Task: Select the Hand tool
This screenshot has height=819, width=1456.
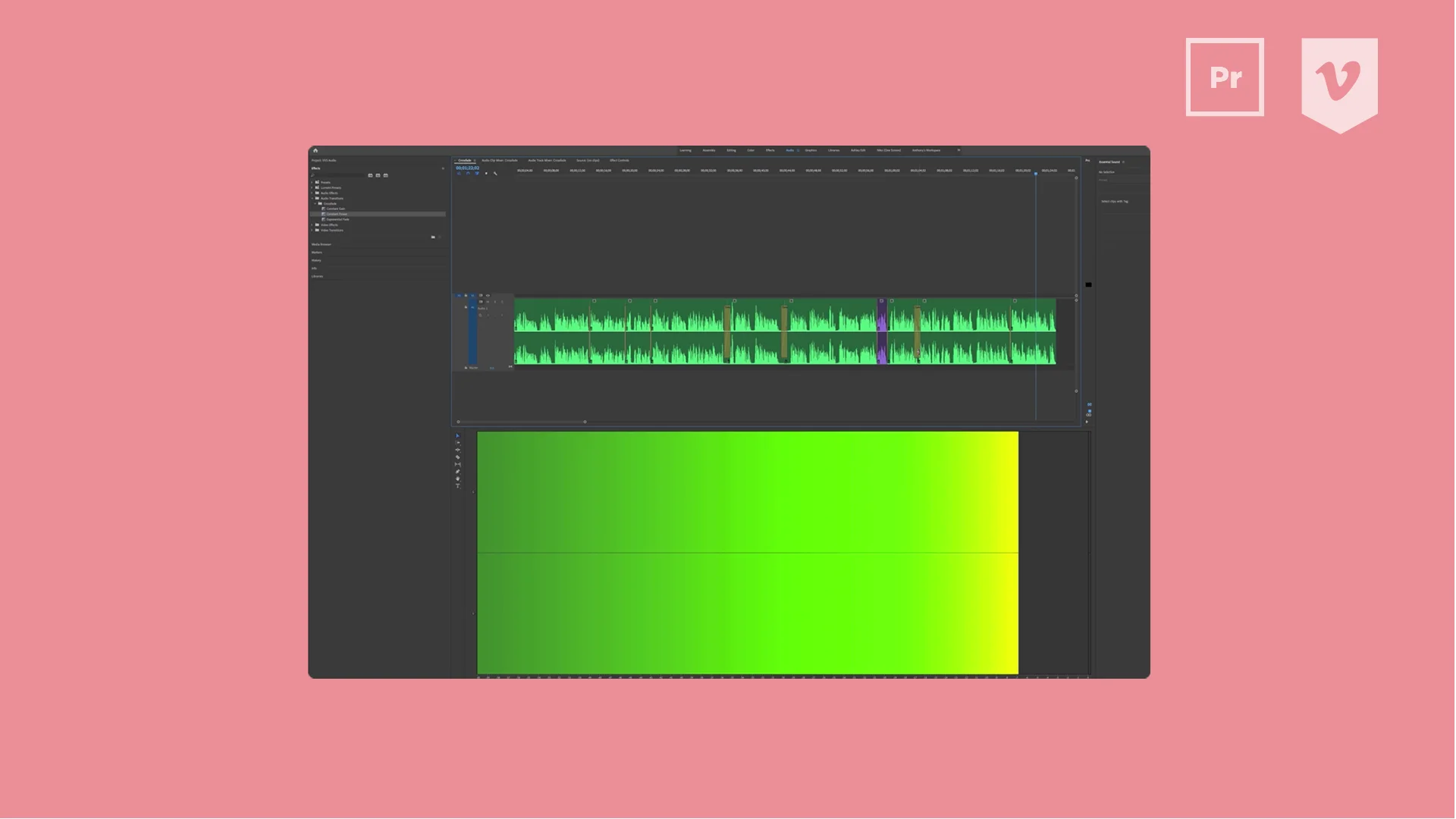Action: pos(457,479)
